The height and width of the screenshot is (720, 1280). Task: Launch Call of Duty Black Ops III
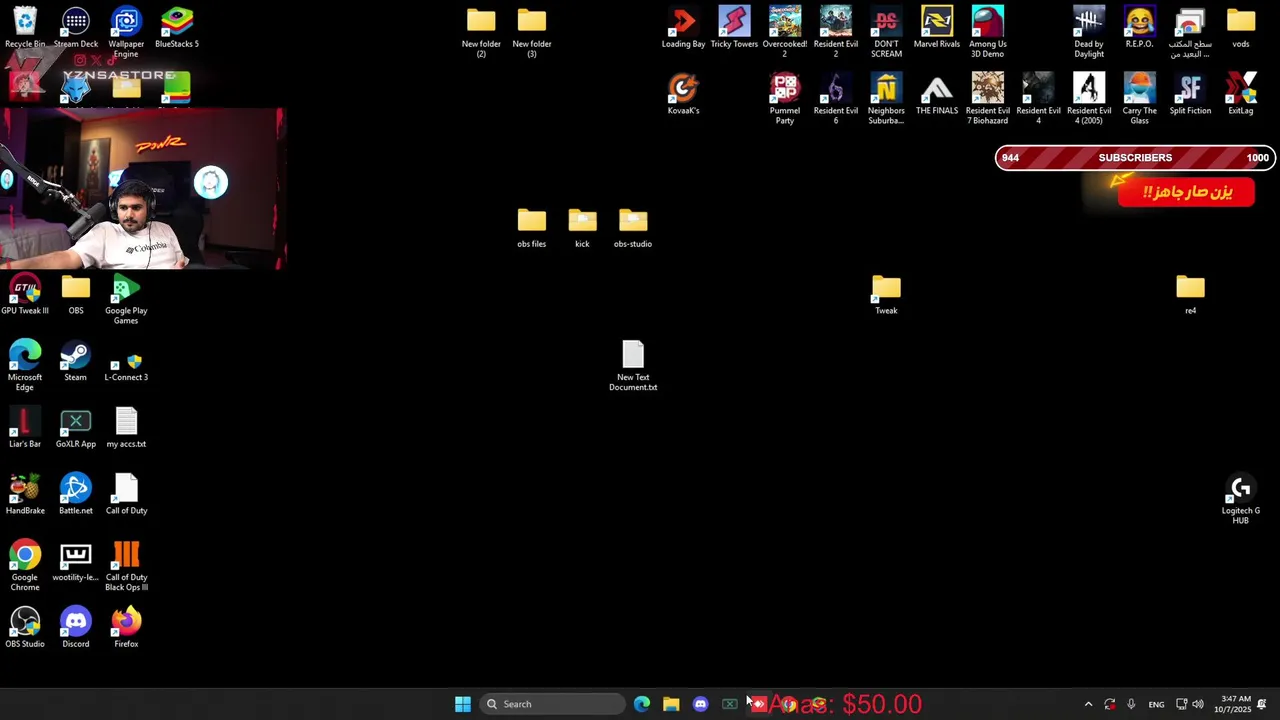[126, 565]
